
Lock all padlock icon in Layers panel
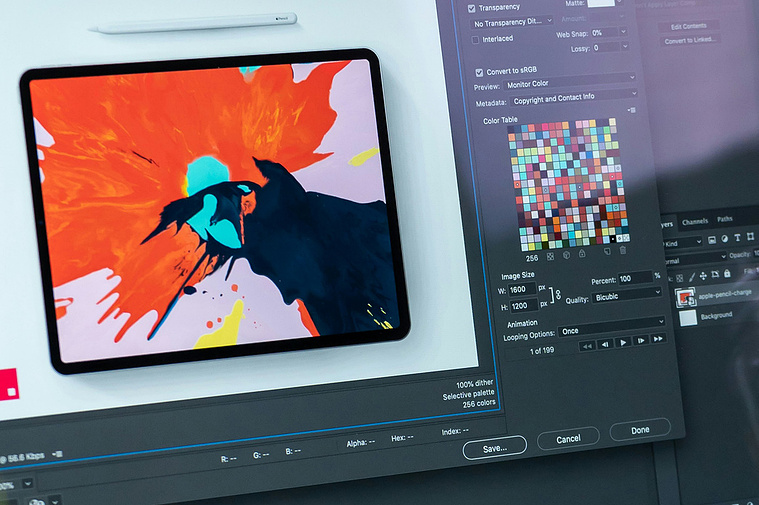coord(727,273)
